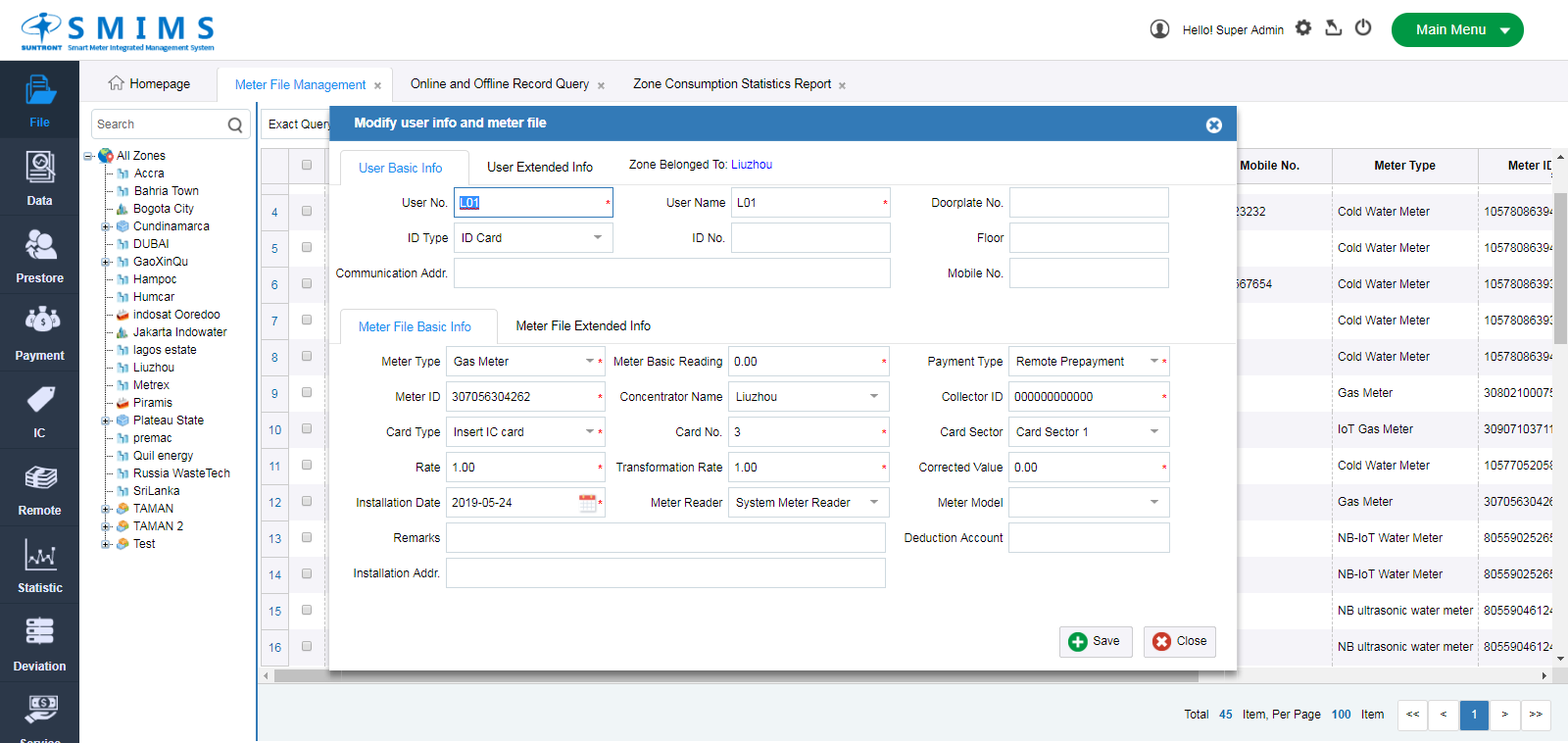Expand the Main Menu dropdown
This screenshot has height=743, width=1568.
click(1457, 29)
